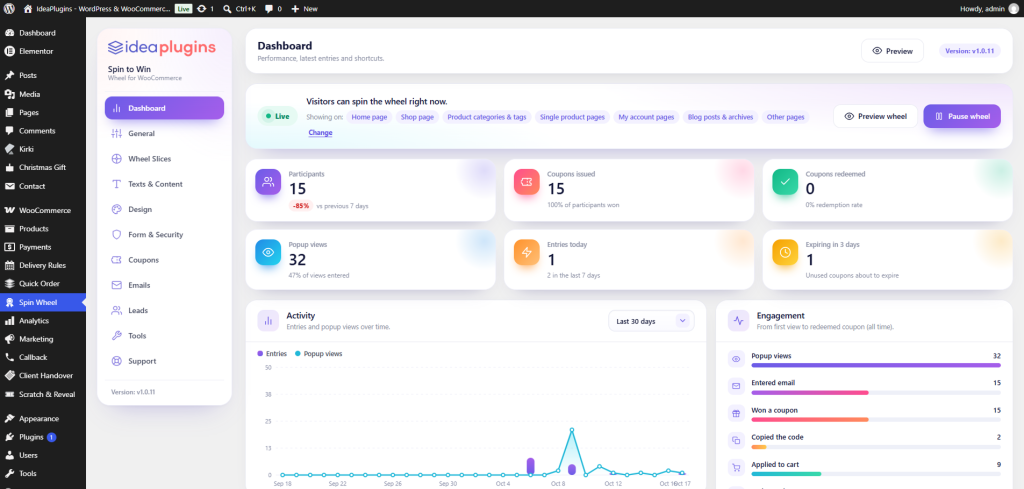Open the IdeaPlugins site home link

point(97,8)
